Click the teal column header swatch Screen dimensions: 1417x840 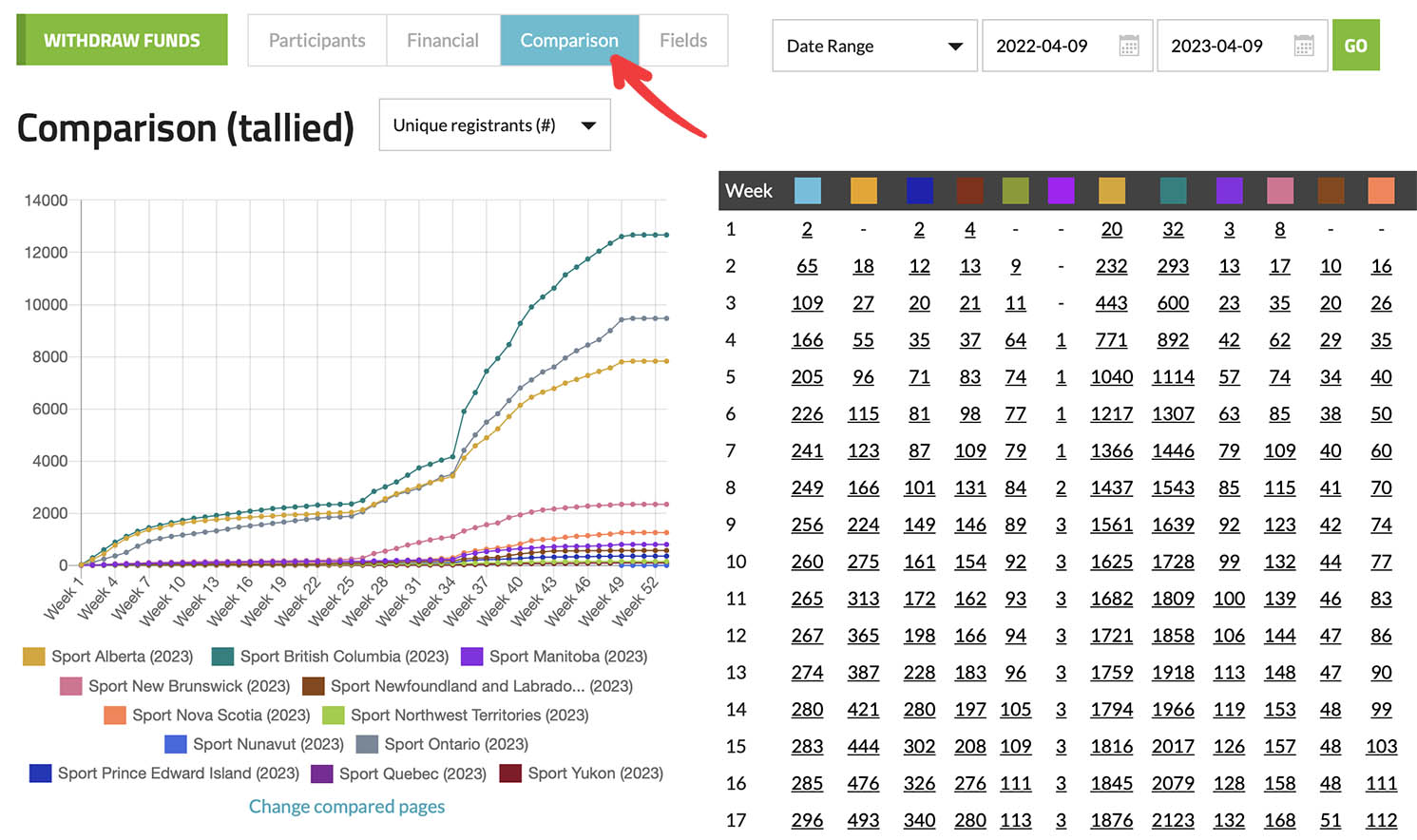[1173, 190]
